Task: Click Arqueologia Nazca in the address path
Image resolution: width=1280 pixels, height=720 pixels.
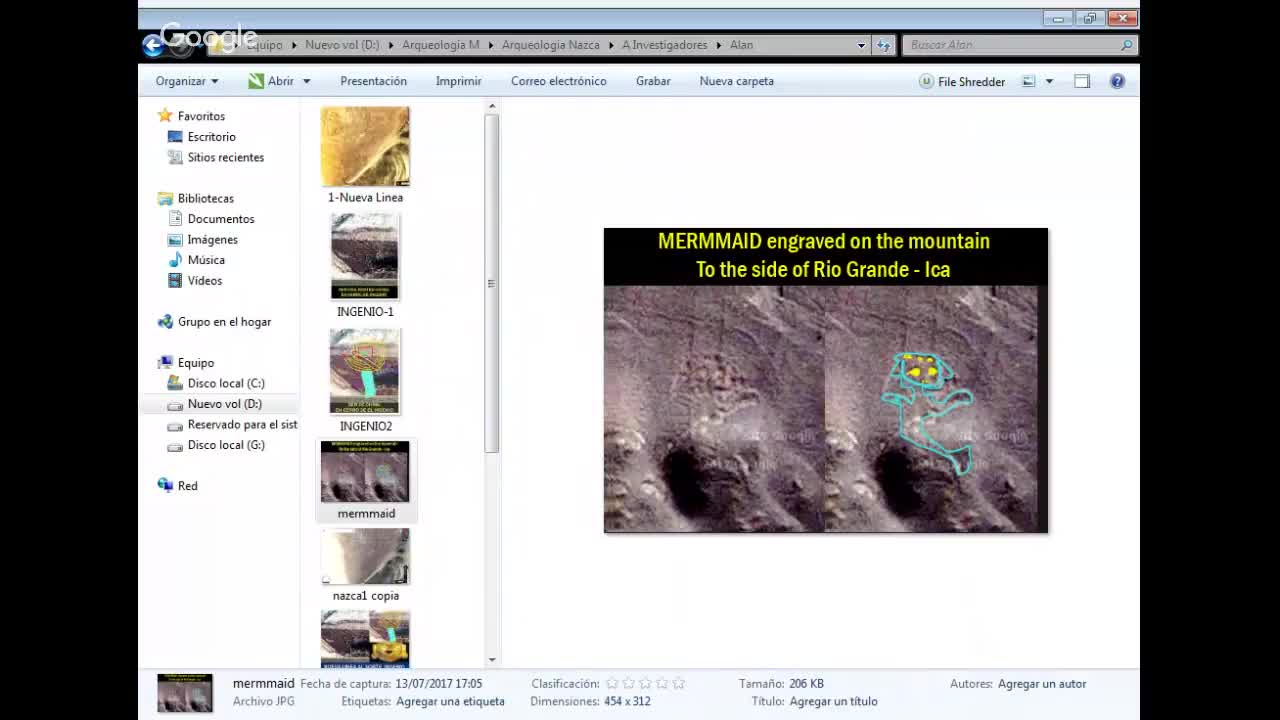Action: tap(550, 45)
